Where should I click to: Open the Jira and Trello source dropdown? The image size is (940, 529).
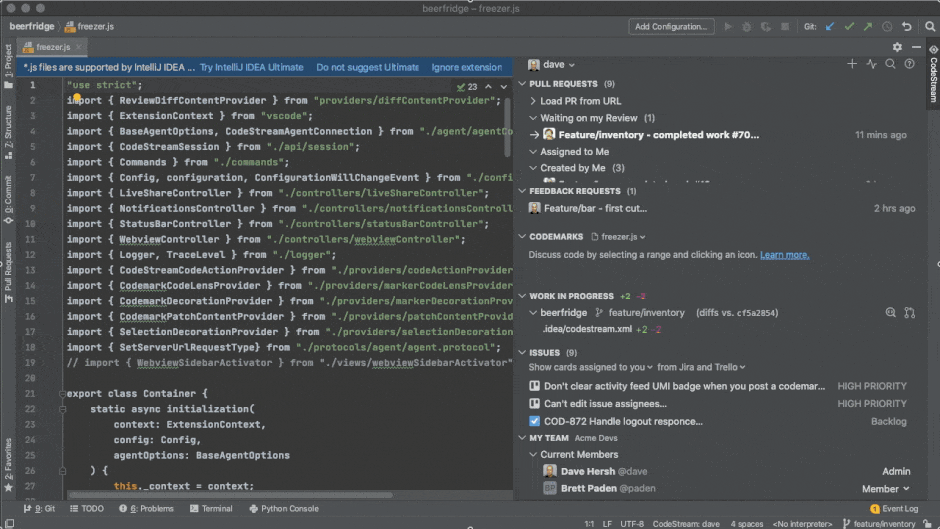tap(701, 367)
